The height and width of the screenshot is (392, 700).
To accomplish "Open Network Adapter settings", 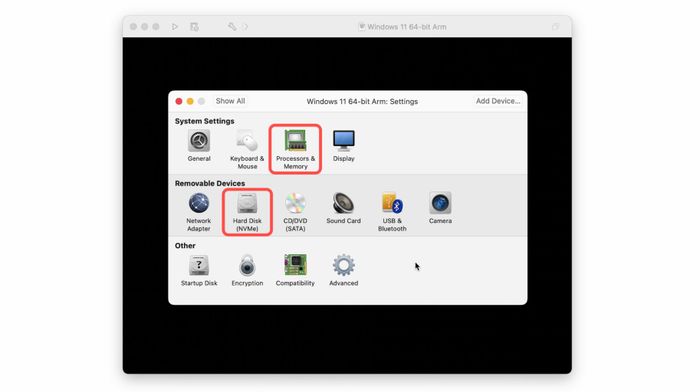I will tap(199, 212).
